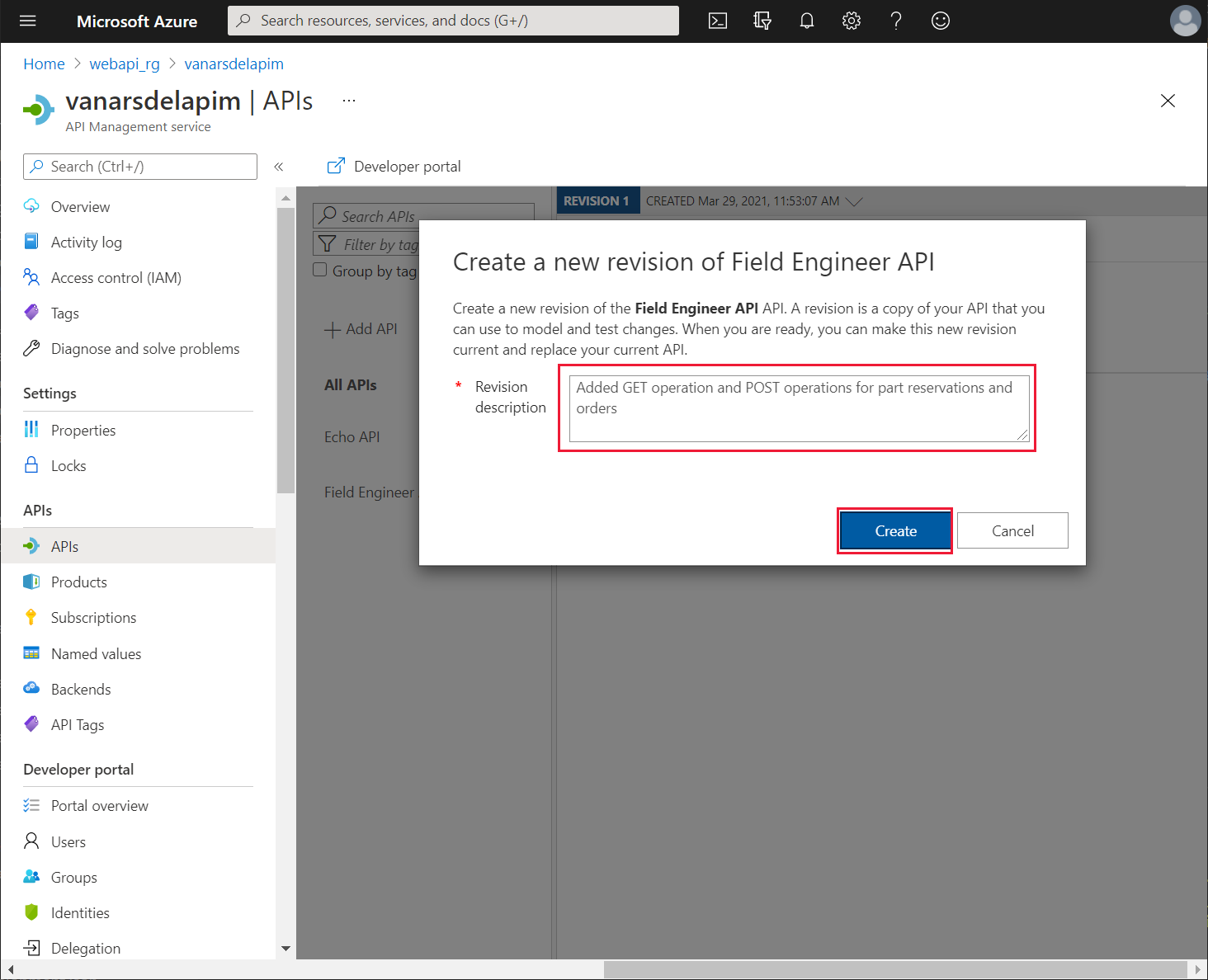Open the Developer portal external link icon
Screen dimensions: 1208x980
(x=336, y=166)
